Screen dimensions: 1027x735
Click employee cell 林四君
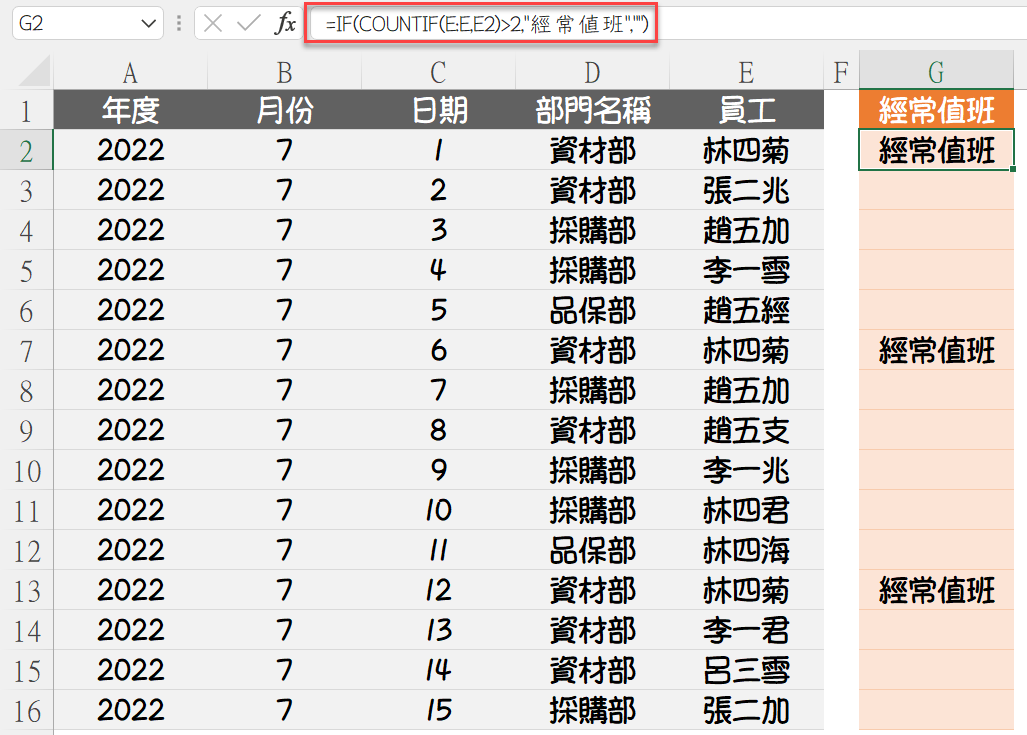tap(746, 510)
